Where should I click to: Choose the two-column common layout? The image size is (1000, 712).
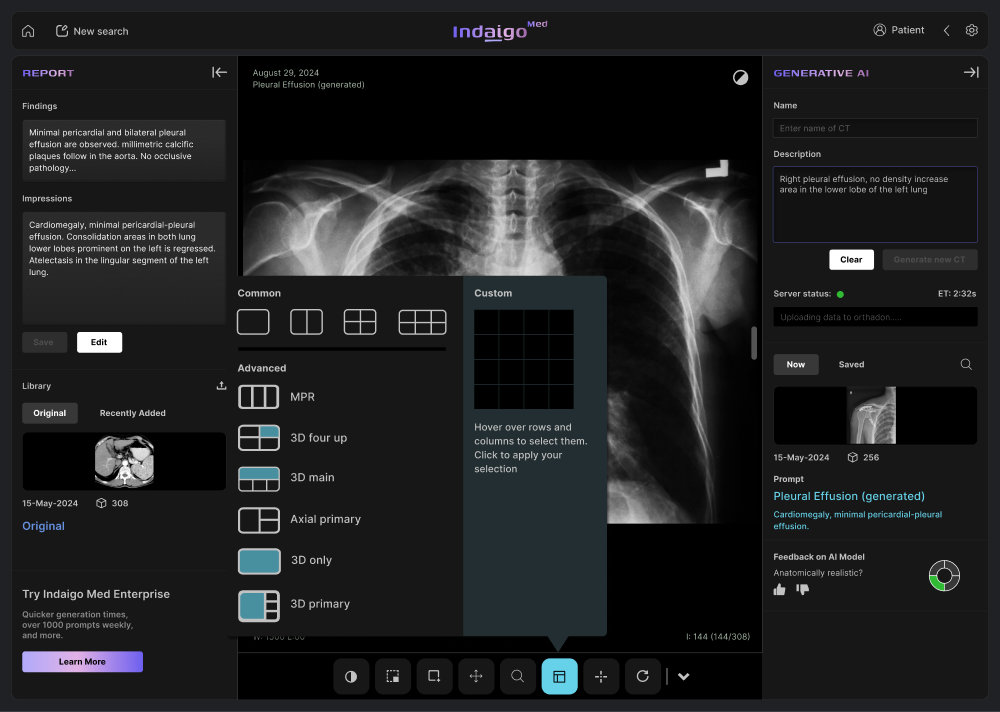tap(307, 322)
